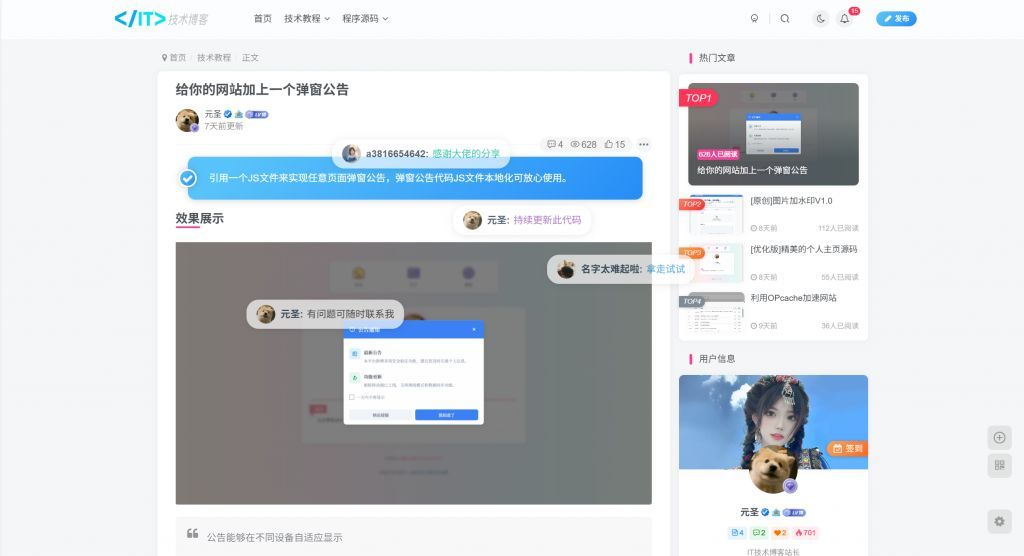The image size is (1024, 556).
Task: Click the article comment count icon
Action: [554, 144]
